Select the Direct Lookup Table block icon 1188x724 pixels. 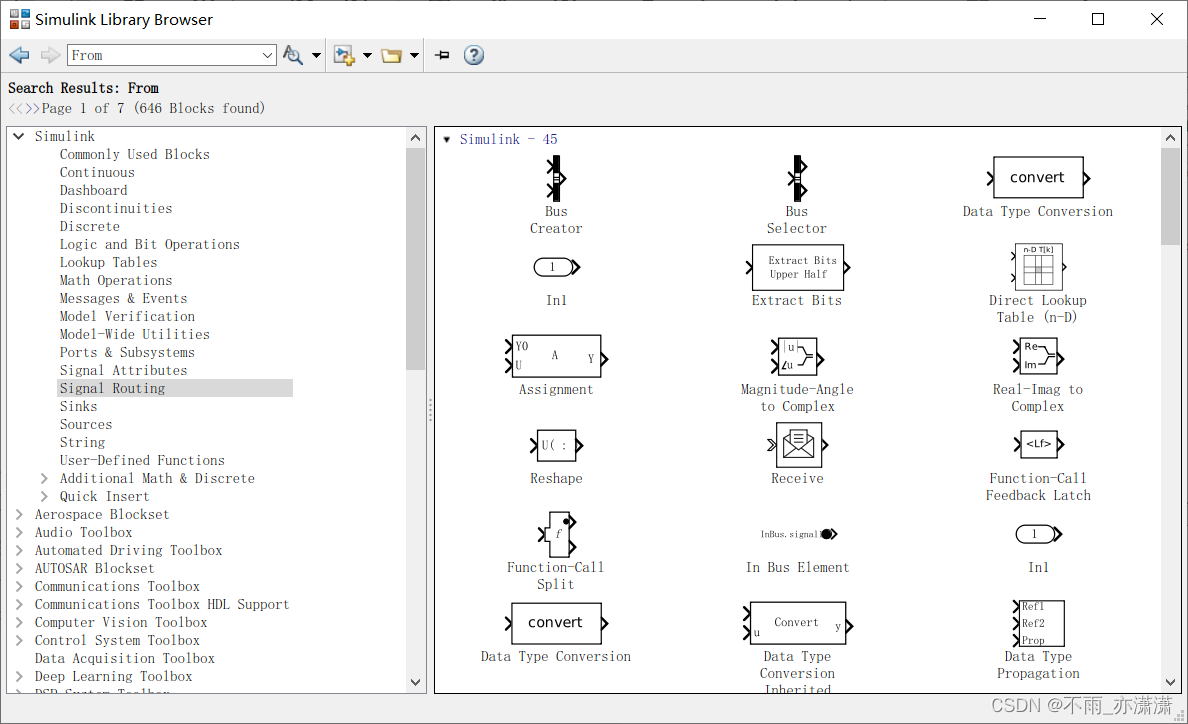(x=1038, y=267)
